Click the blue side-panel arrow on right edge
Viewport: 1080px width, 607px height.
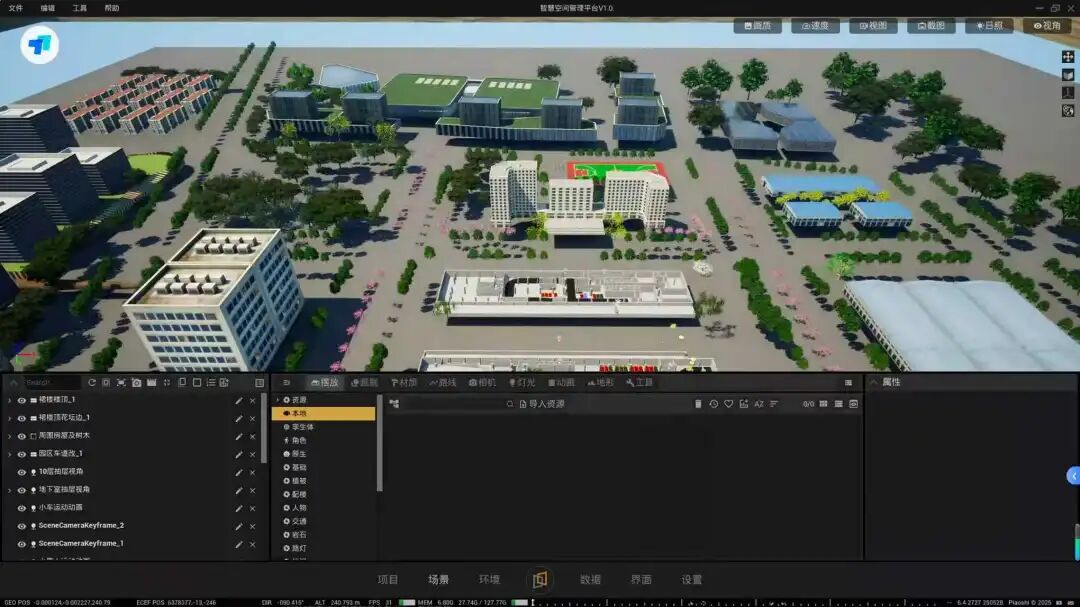[1073, 475]
